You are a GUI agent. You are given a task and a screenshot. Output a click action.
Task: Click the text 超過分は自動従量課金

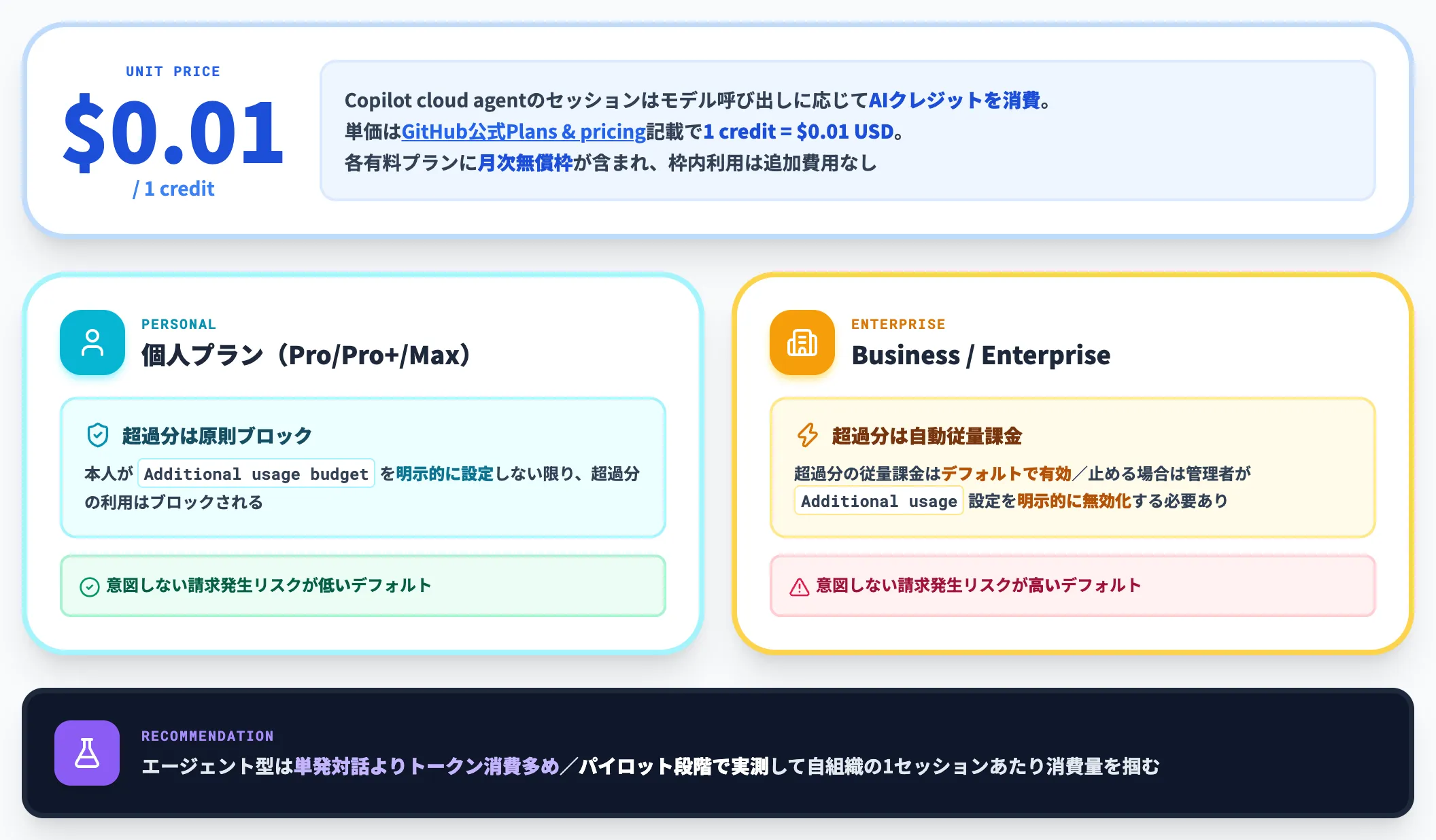927,436
